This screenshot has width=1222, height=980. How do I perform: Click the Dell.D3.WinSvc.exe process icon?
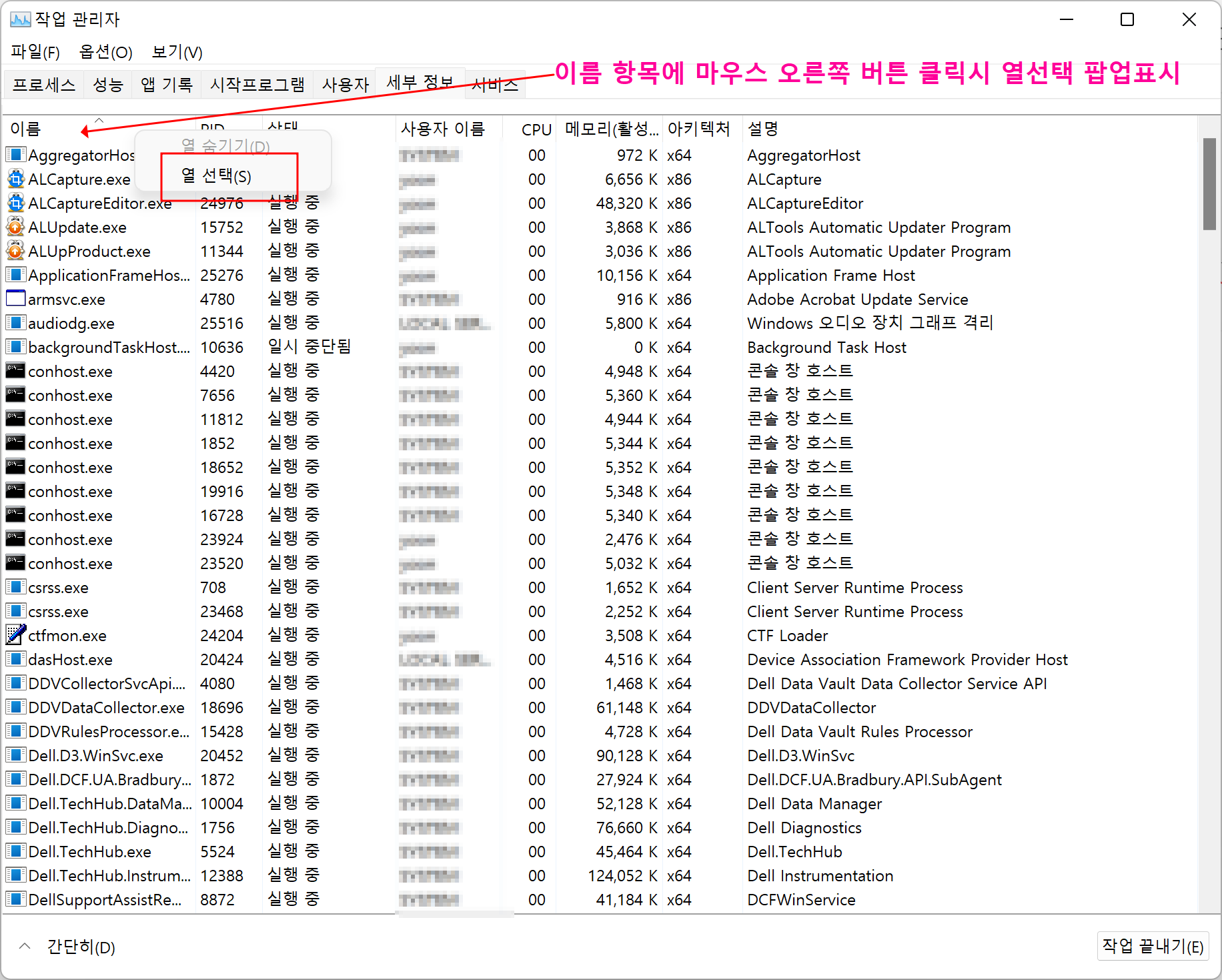(x=15, y=755)
